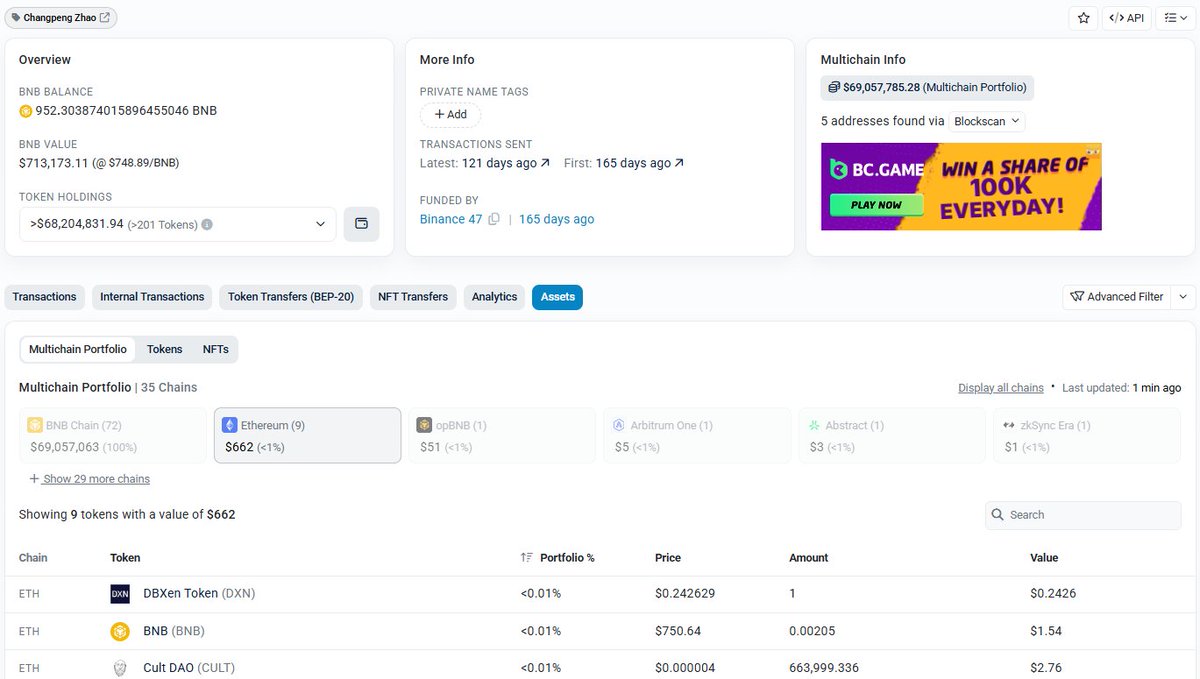1200x679 pixels.
Task: Select the Ethereum (9) chain card
Action: tap(308, 435)
